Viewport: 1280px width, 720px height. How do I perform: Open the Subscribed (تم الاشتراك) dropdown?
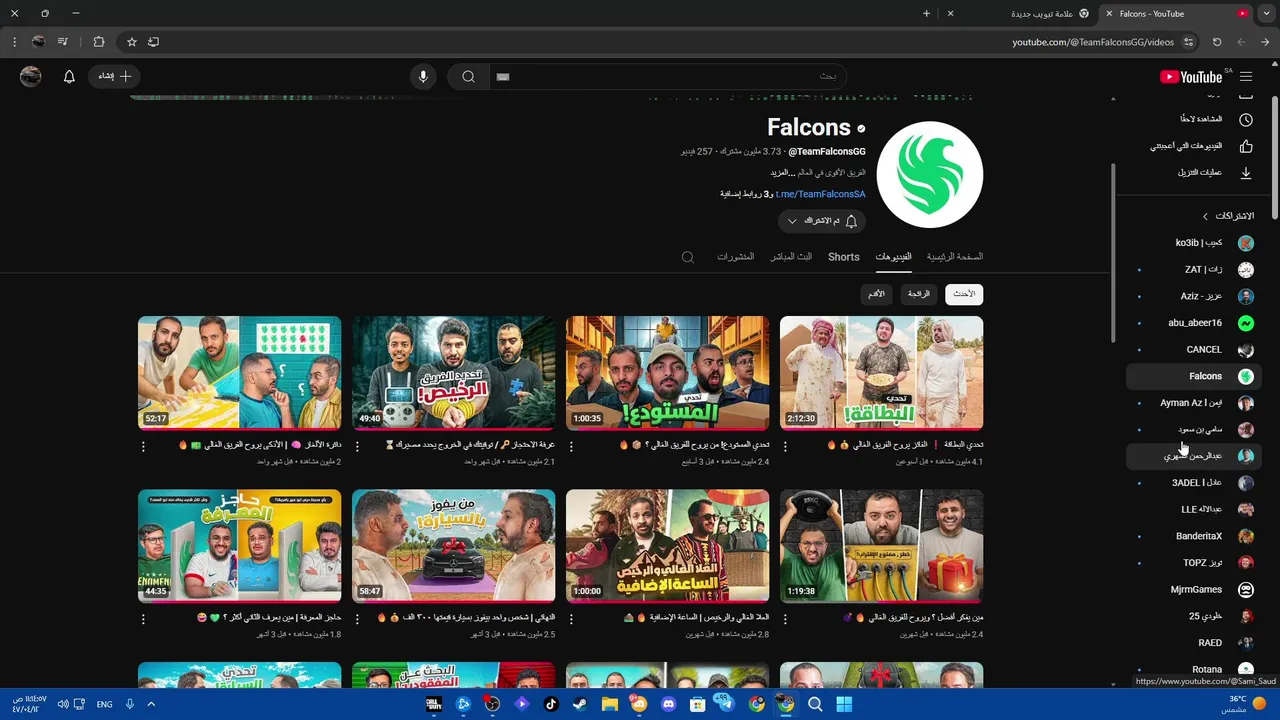click(x=821, y=221)
